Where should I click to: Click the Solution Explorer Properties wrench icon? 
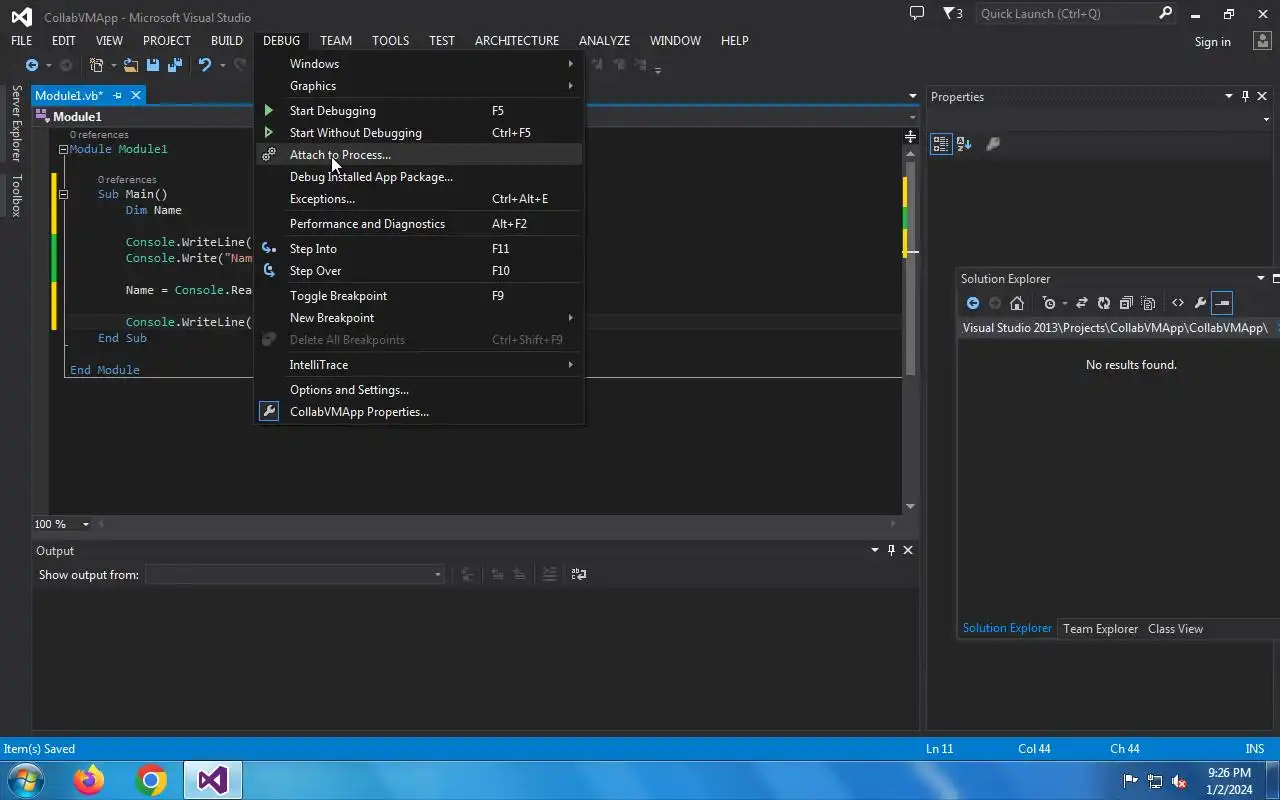pos(1200,303)
